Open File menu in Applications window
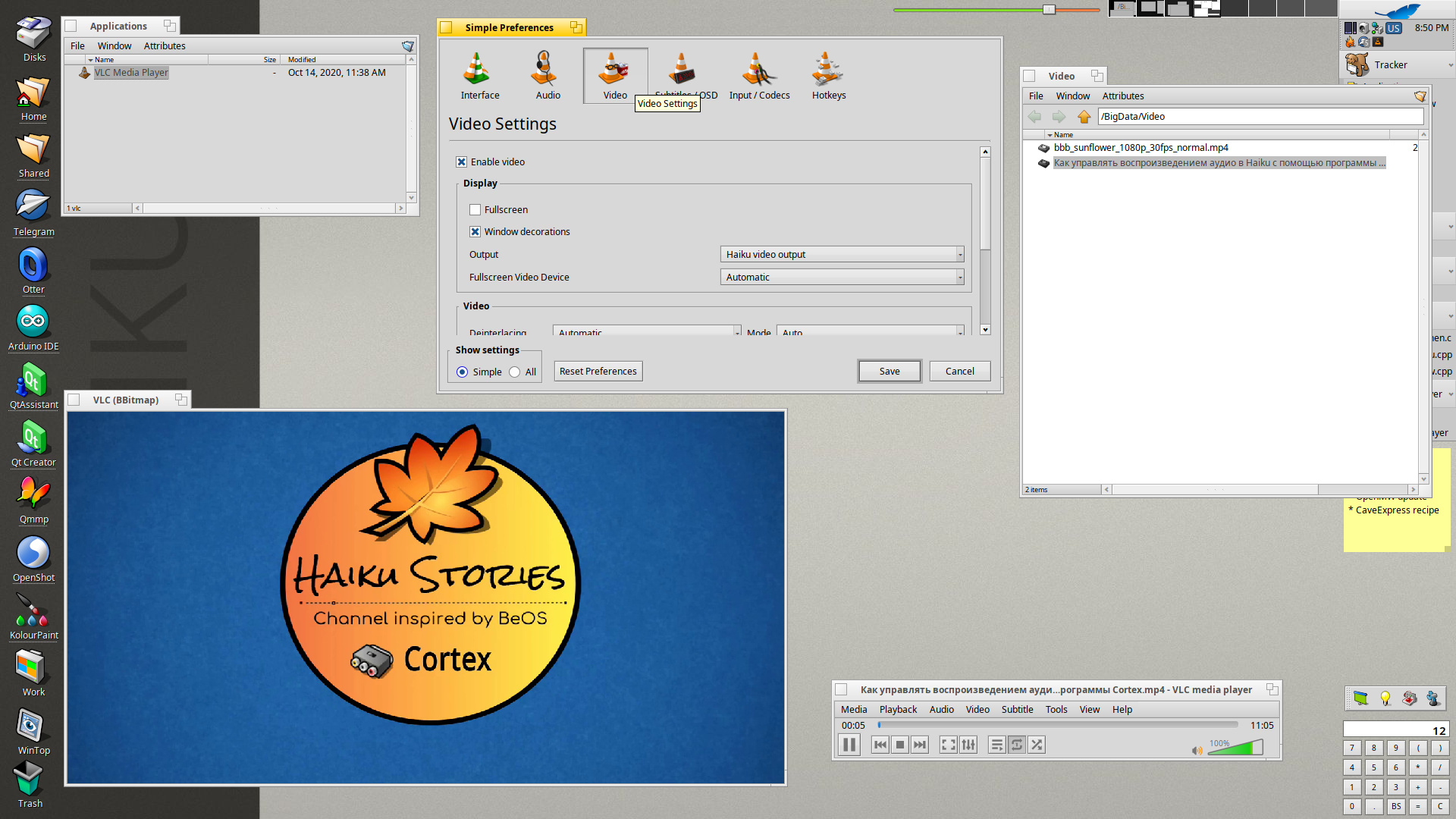Viewport: 1456px width, 819px height. (77, 46)
